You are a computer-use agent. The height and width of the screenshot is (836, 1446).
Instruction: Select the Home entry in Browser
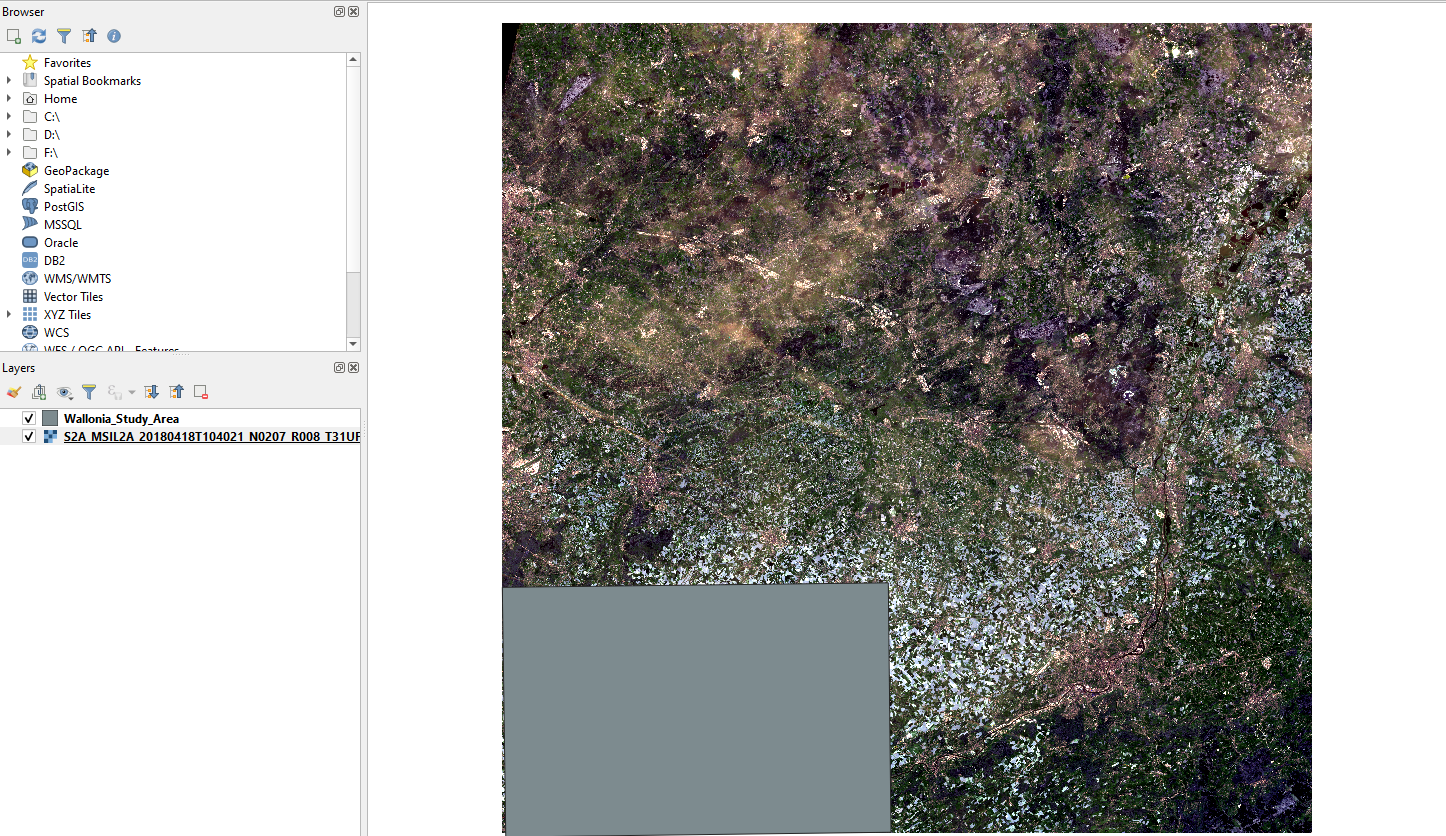pyautogui.click(x=60, y=99)
